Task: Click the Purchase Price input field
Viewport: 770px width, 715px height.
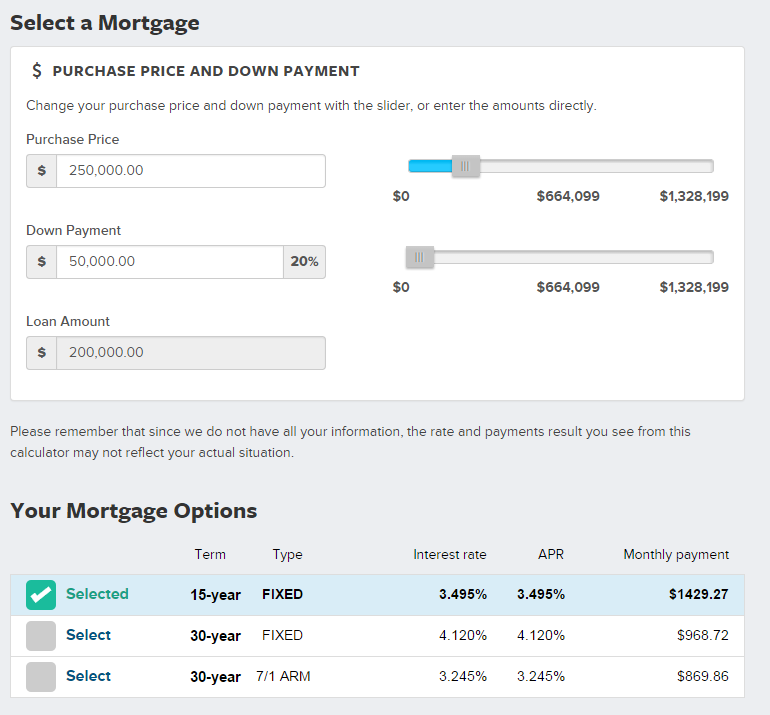Action: point(190,171)
